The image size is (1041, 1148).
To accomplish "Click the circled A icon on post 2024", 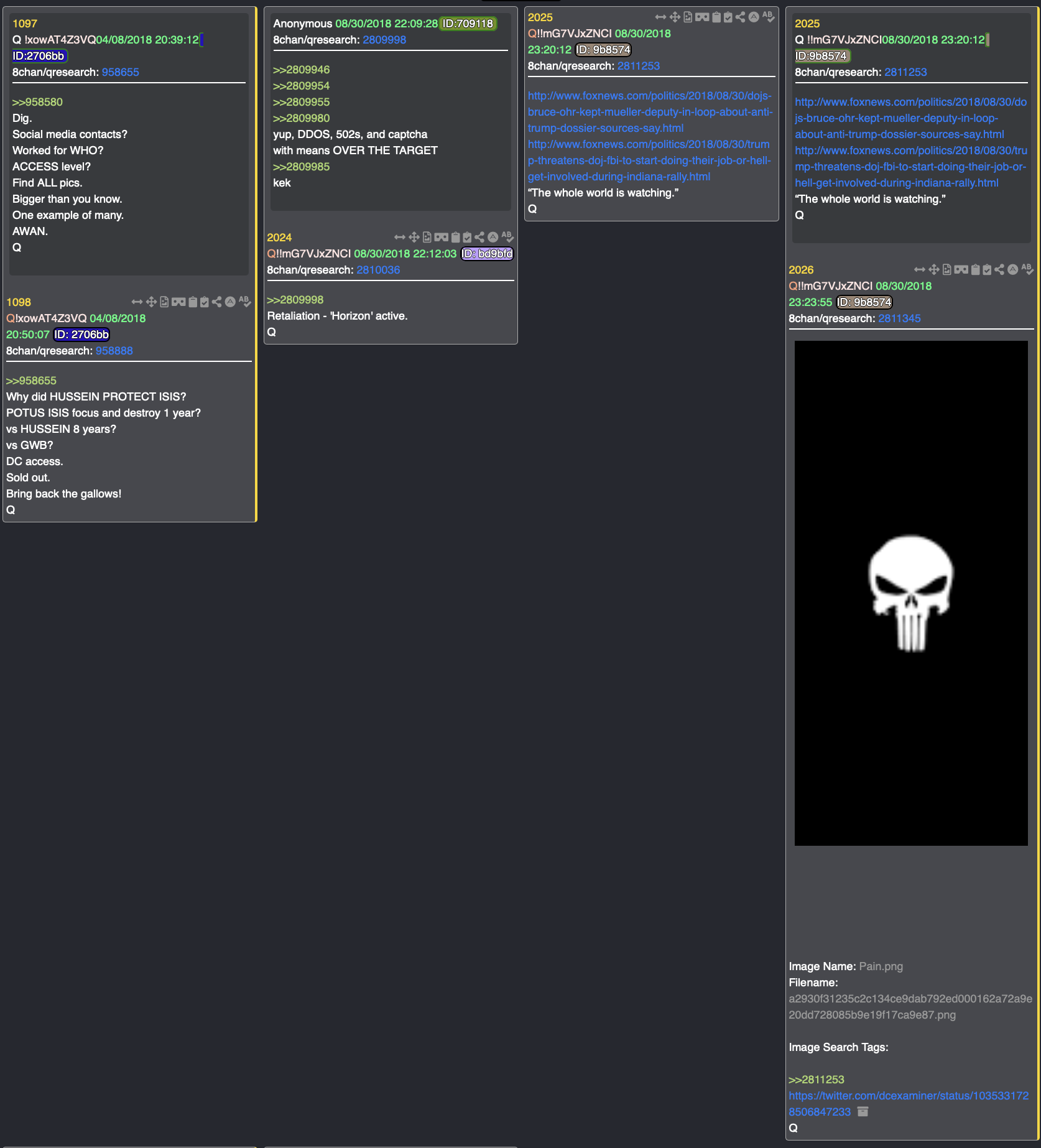I will (493, 237).
